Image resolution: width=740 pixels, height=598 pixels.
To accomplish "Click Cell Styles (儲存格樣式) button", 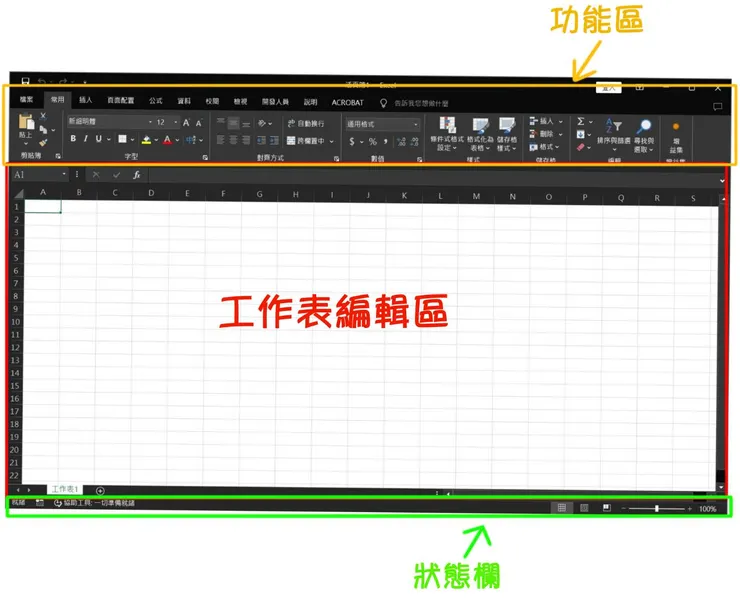I will [x=507, y=135].
